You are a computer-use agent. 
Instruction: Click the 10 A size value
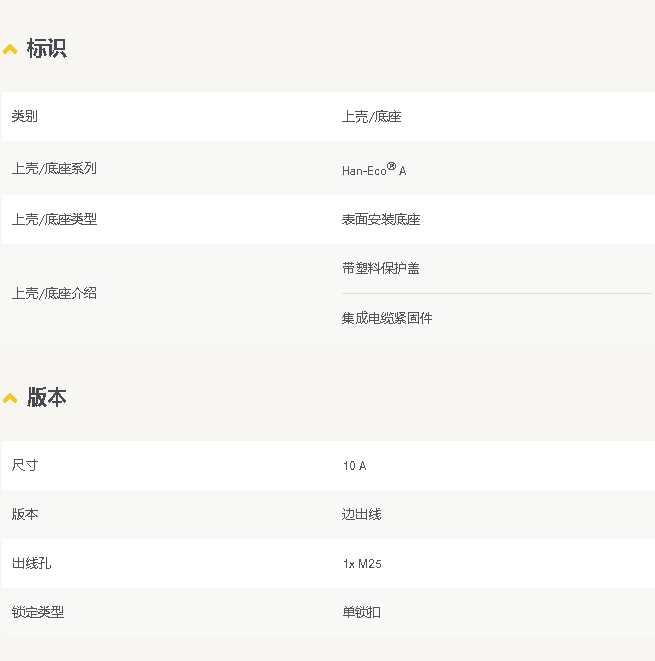(354, 466)
